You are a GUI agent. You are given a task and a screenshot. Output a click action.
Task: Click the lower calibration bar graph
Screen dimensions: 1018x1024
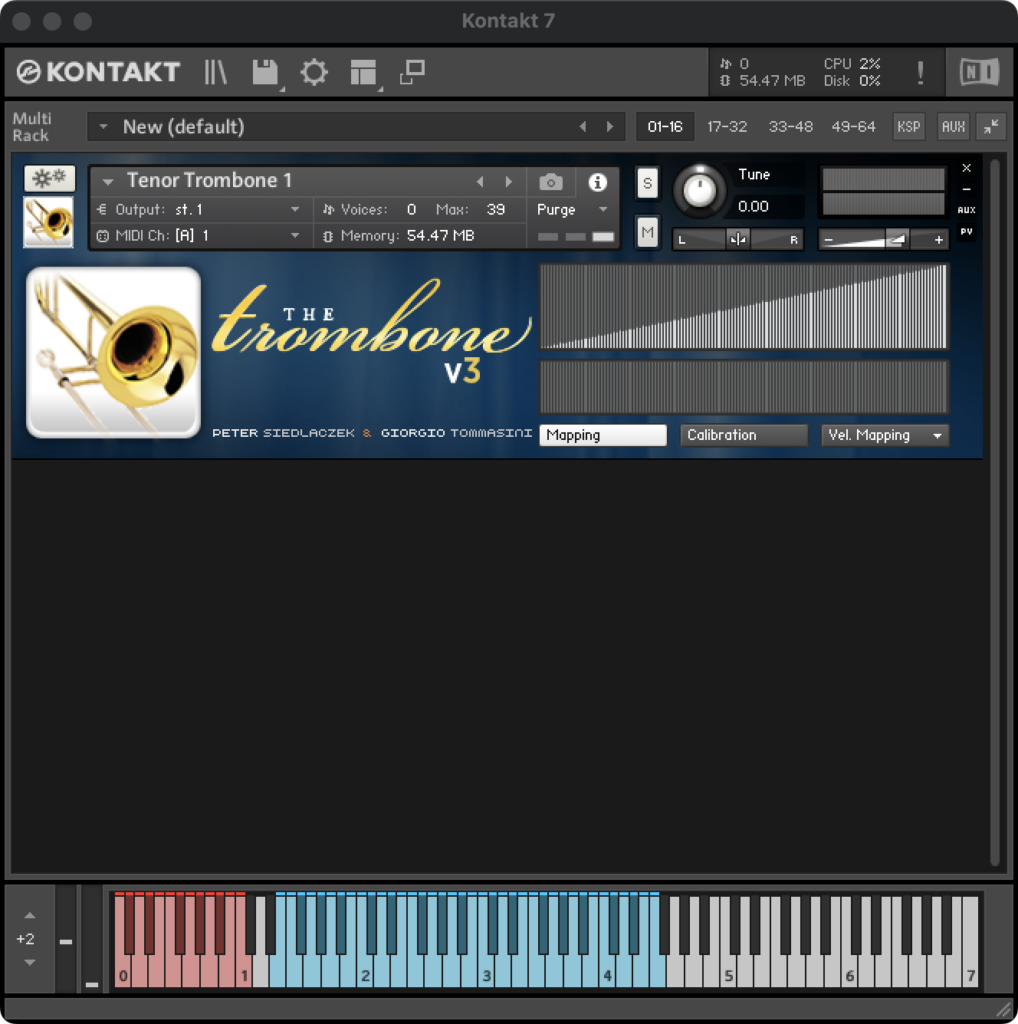[743, 387]
